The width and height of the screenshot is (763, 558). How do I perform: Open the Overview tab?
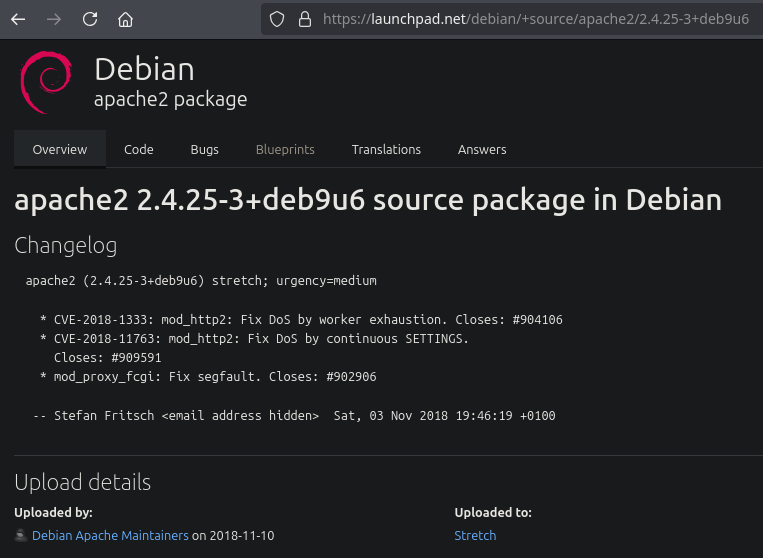click(x=60, y=149)
